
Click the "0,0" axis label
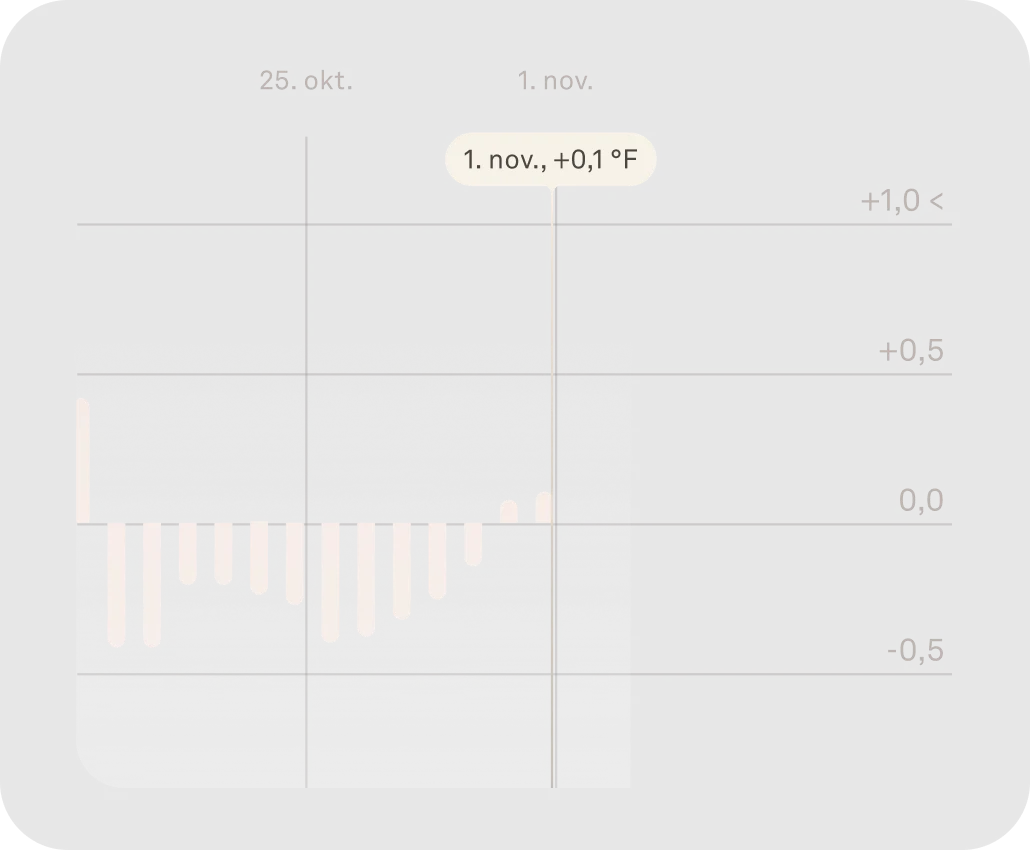[921, 501]
